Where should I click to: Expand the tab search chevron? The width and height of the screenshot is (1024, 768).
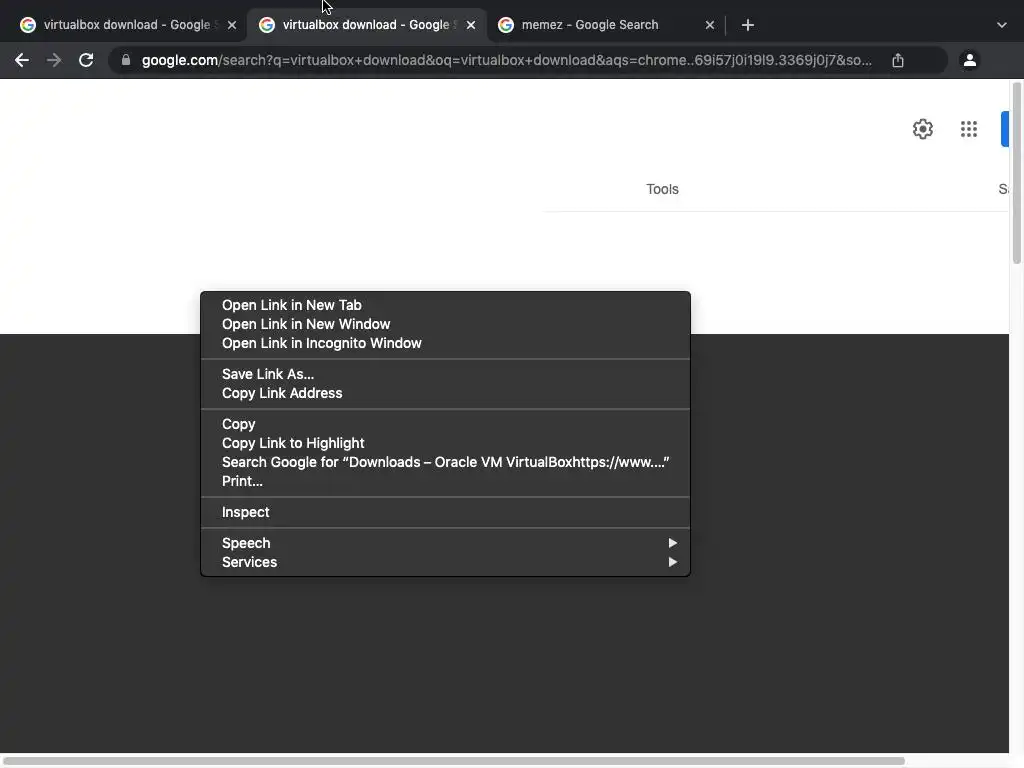1002,25
